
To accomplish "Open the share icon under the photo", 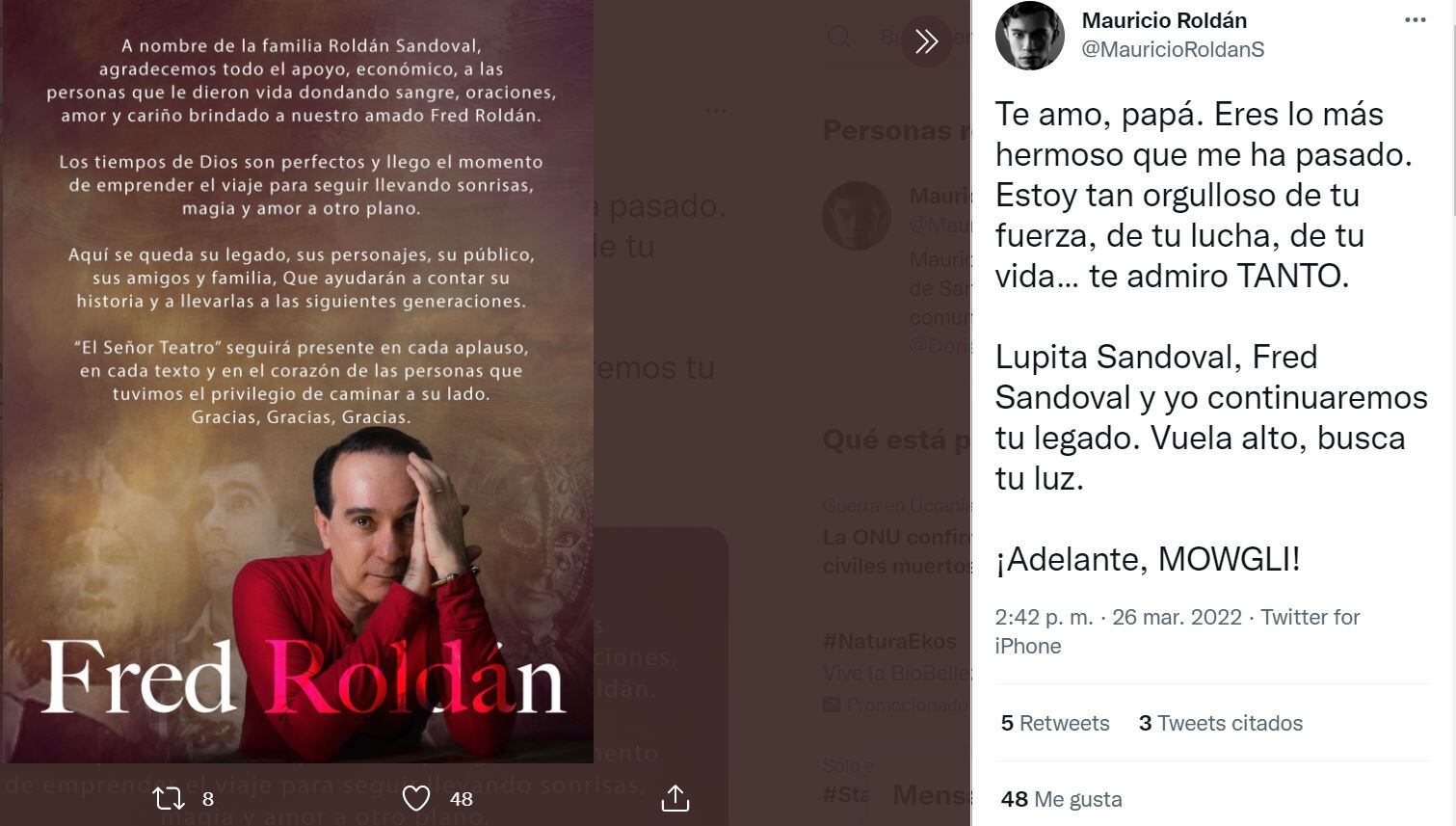I will 675,798.
